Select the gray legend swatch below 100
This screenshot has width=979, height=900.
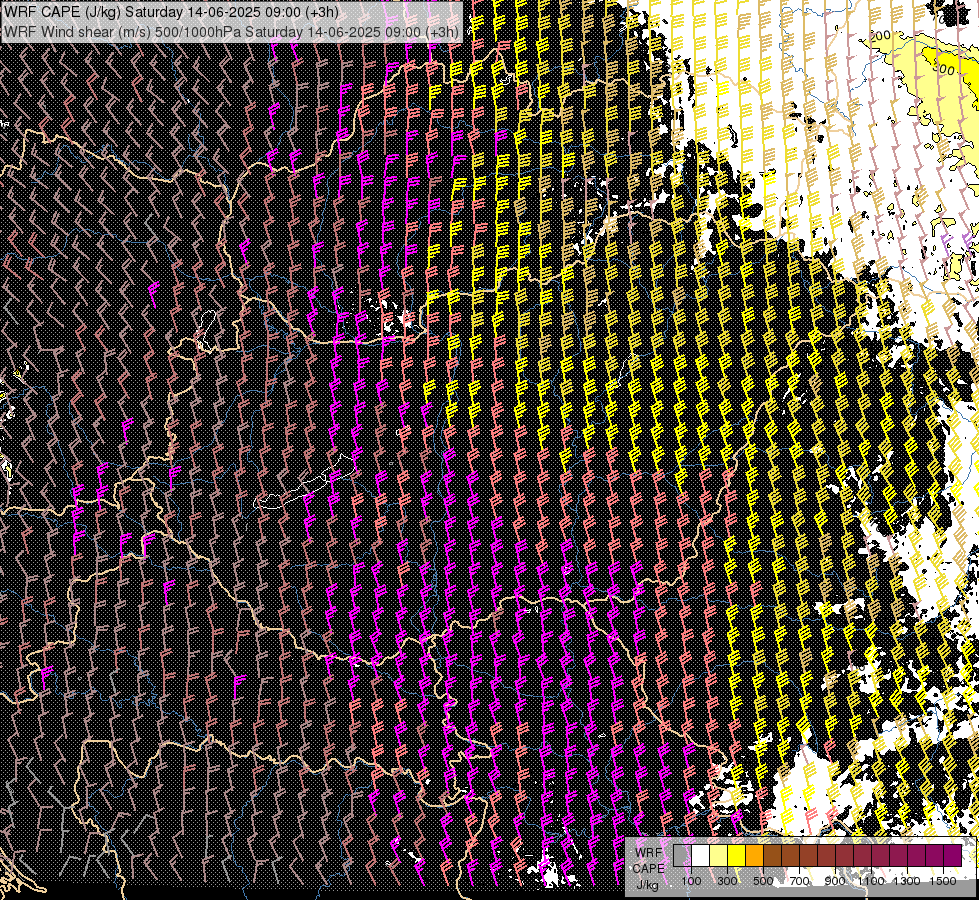(x=682, y=855)
